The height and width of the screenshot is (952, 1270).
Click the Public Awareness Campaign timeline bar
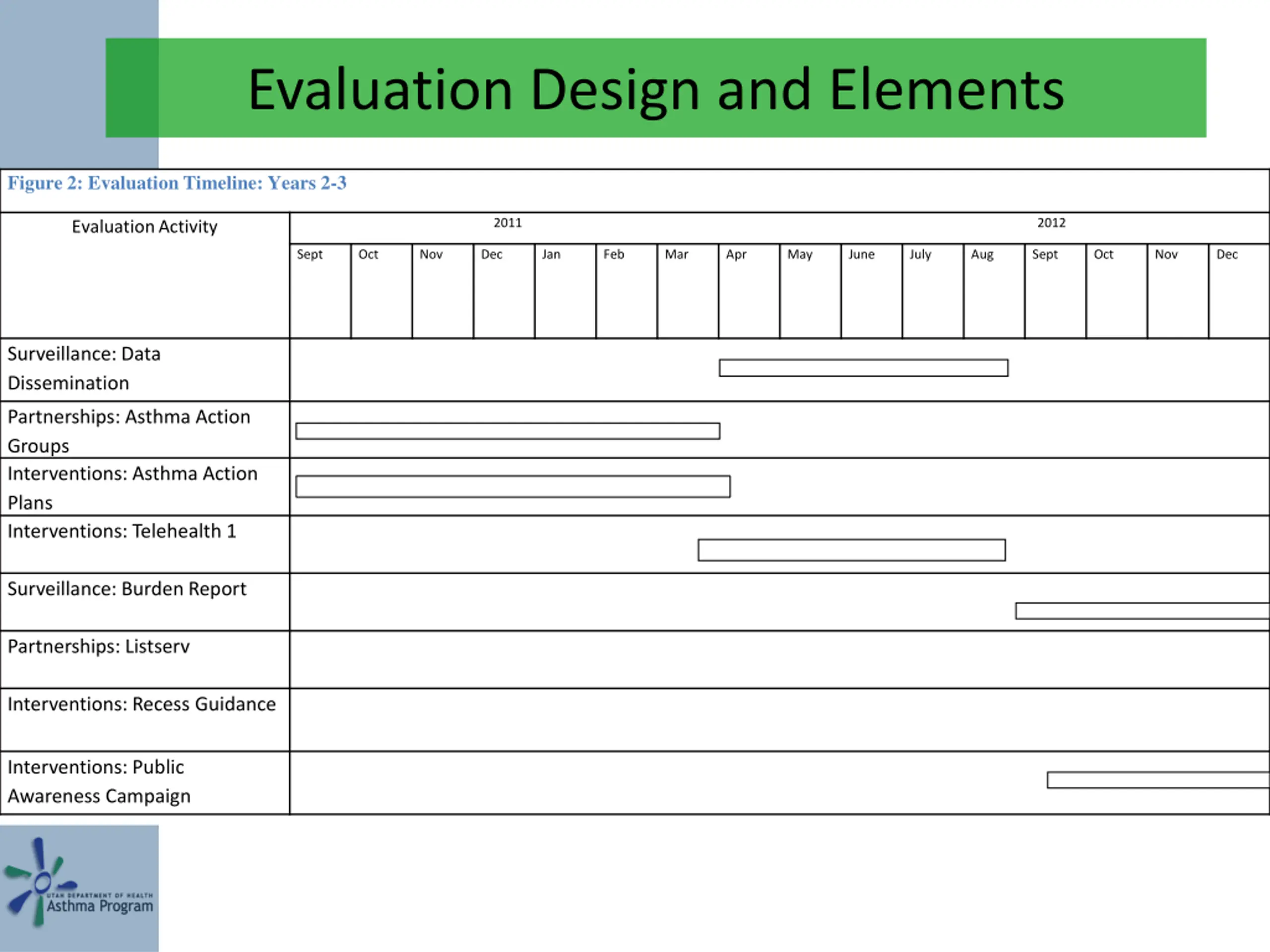pyautogui.click(x=1158, y=780)
